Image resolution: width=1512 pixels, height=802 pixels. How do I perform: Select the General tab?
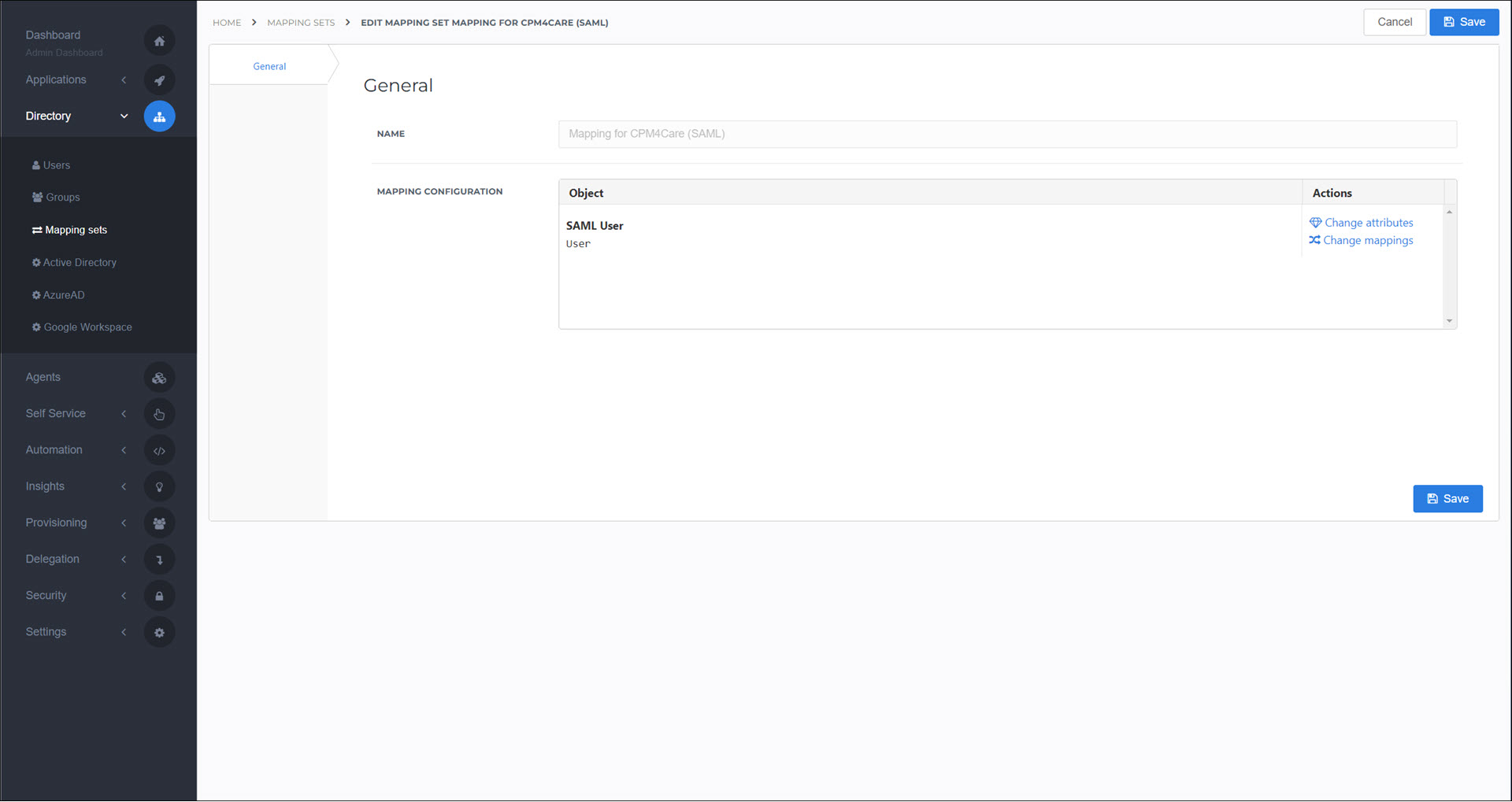click(x=269, y=67)
